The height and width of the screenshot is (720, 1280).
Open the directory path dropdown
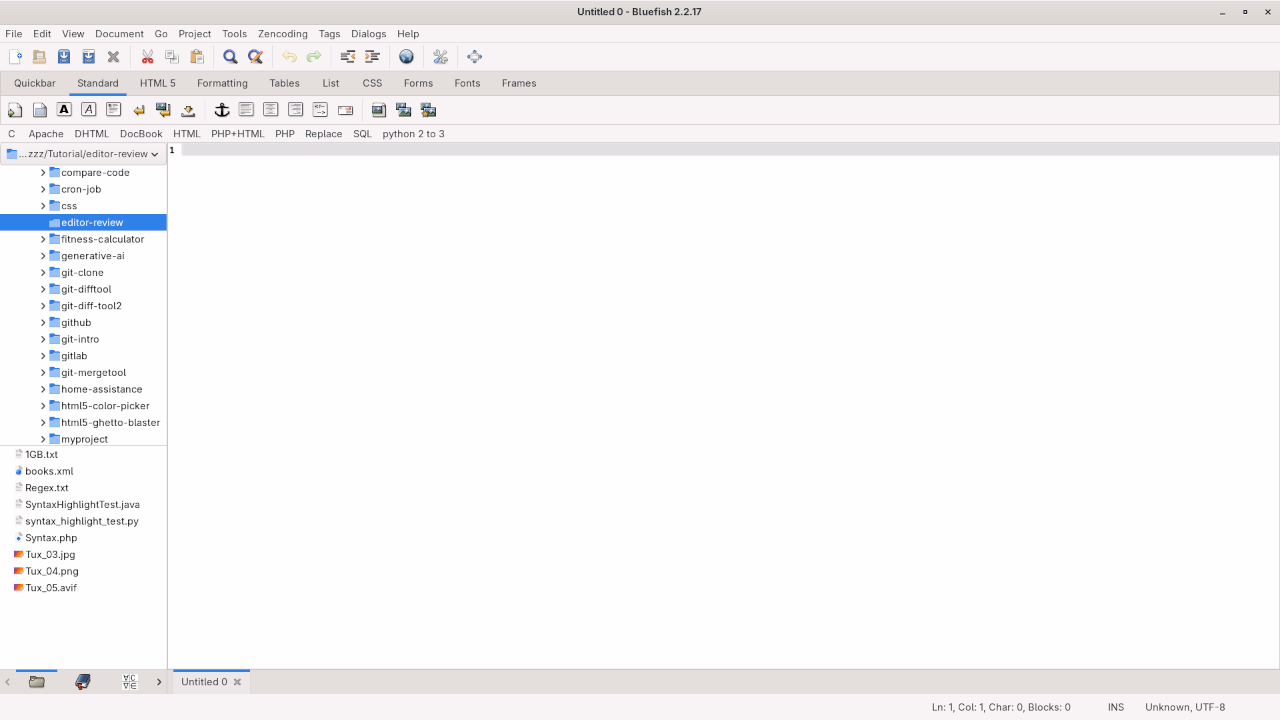tap(83, 154)
